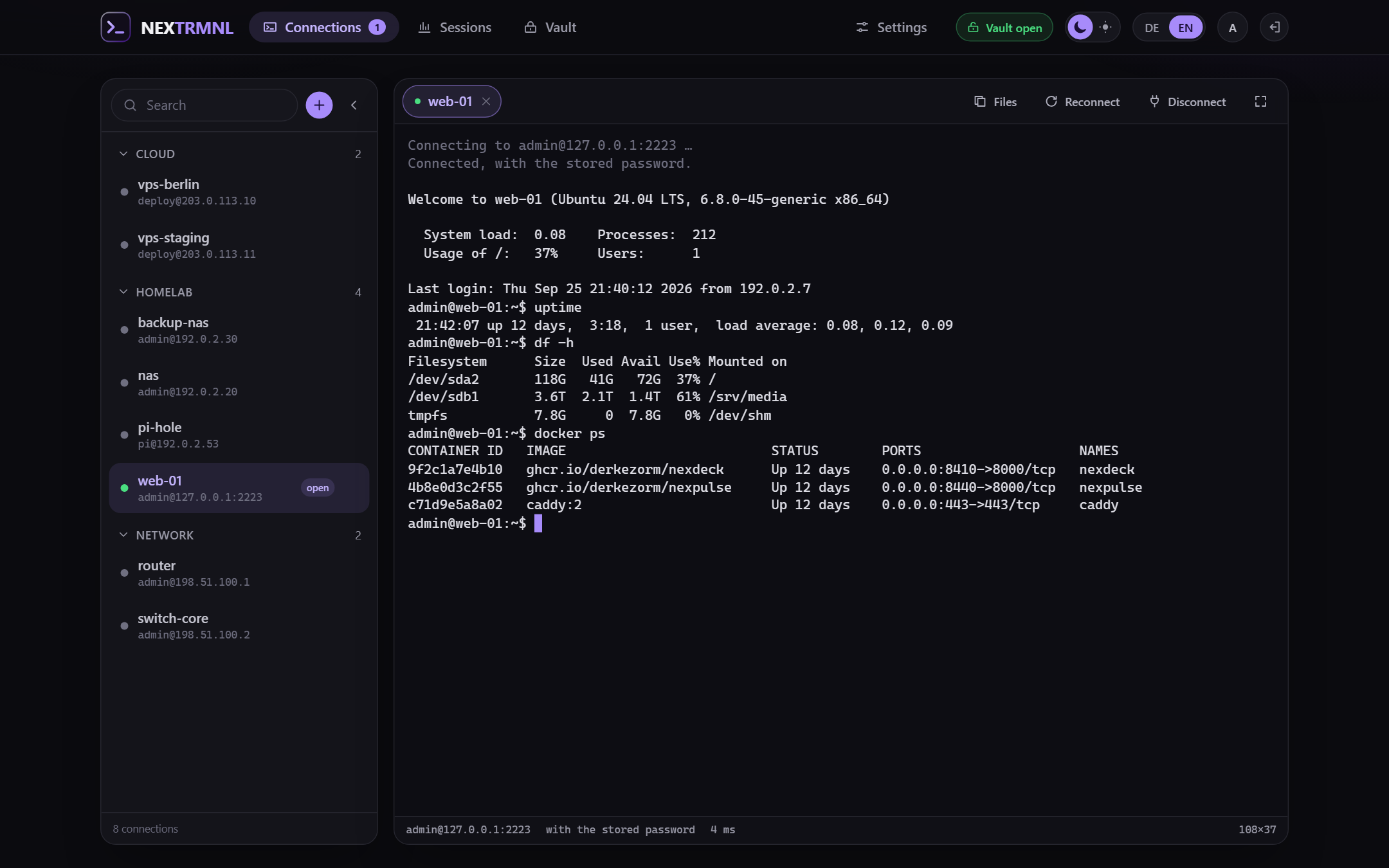Click the CLOUD group count 2
1389x868 pixels.
point(358,154)
